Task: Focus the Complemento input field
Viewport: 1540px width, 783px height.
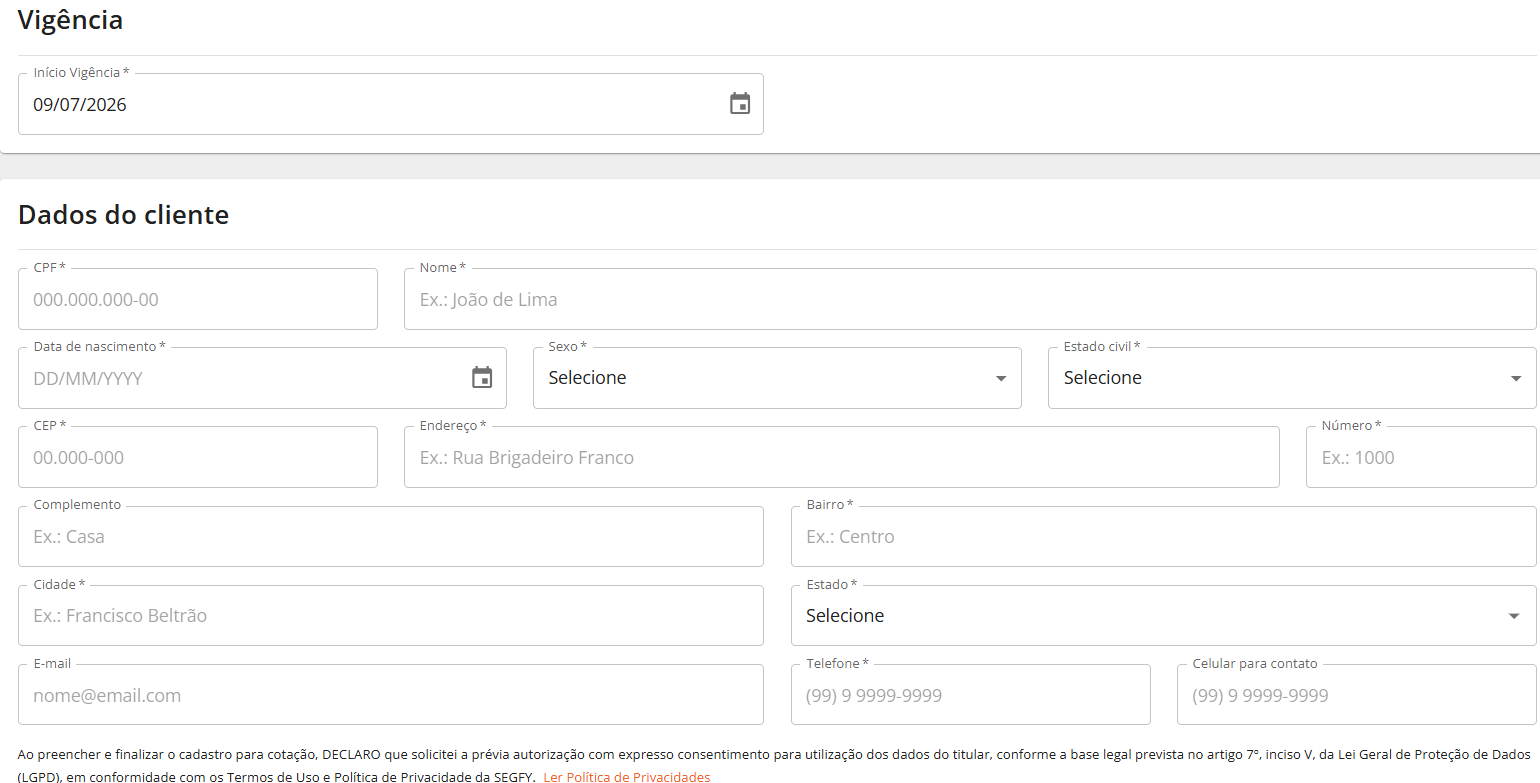Action: pos(391,536)
